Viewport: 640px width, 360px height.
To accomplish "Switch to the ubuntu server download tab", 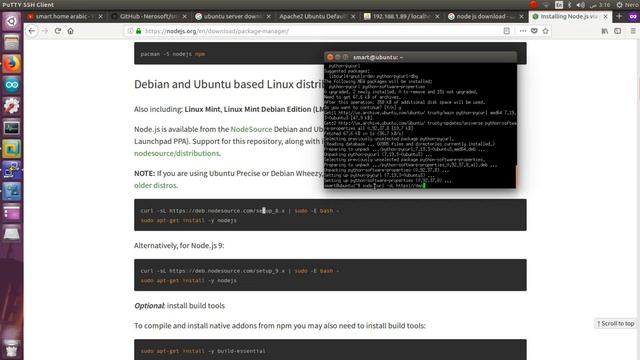I will click(x=233, y=16).
